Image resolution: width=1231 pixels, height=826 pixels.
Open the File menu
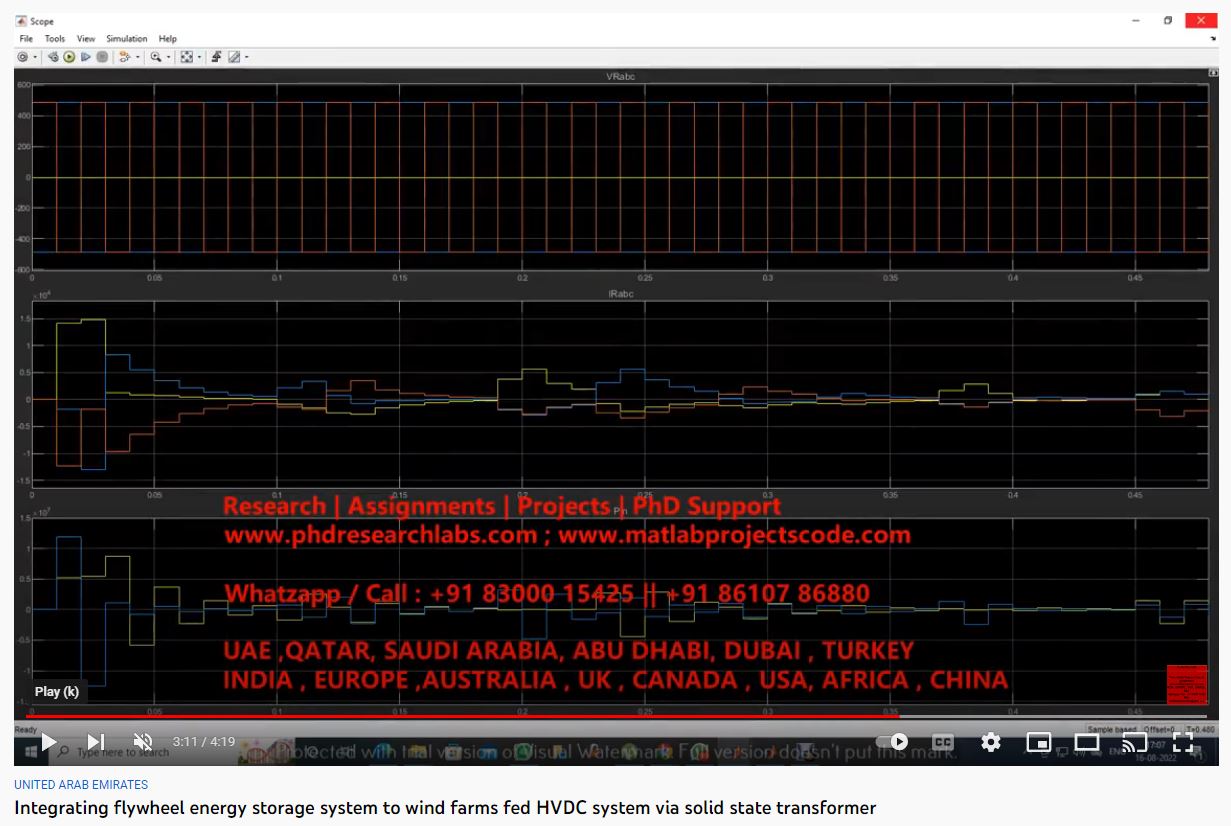pos(26,39)
